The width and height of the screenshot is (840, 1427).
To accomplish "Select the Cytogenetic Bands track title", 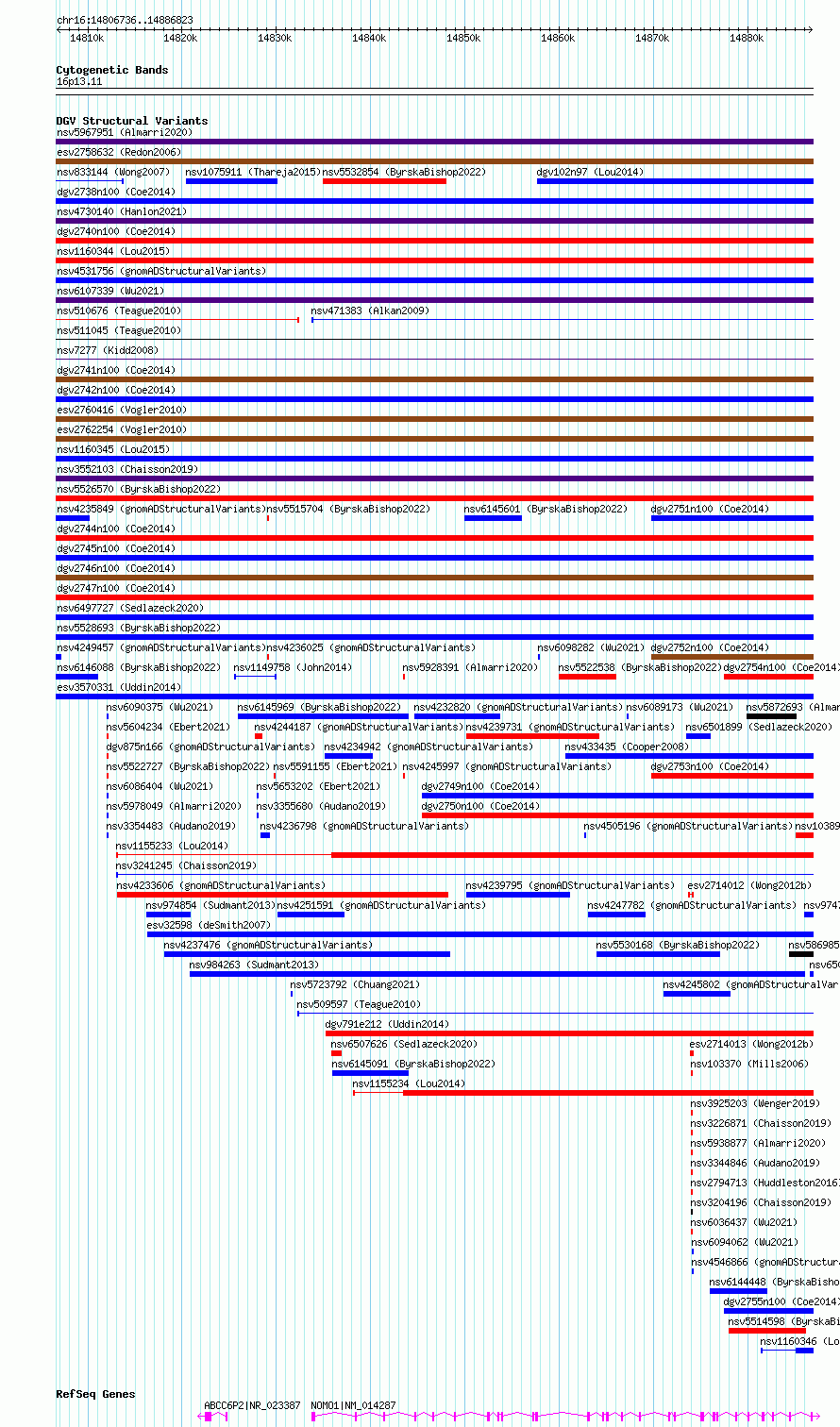I will coord(112,70).
